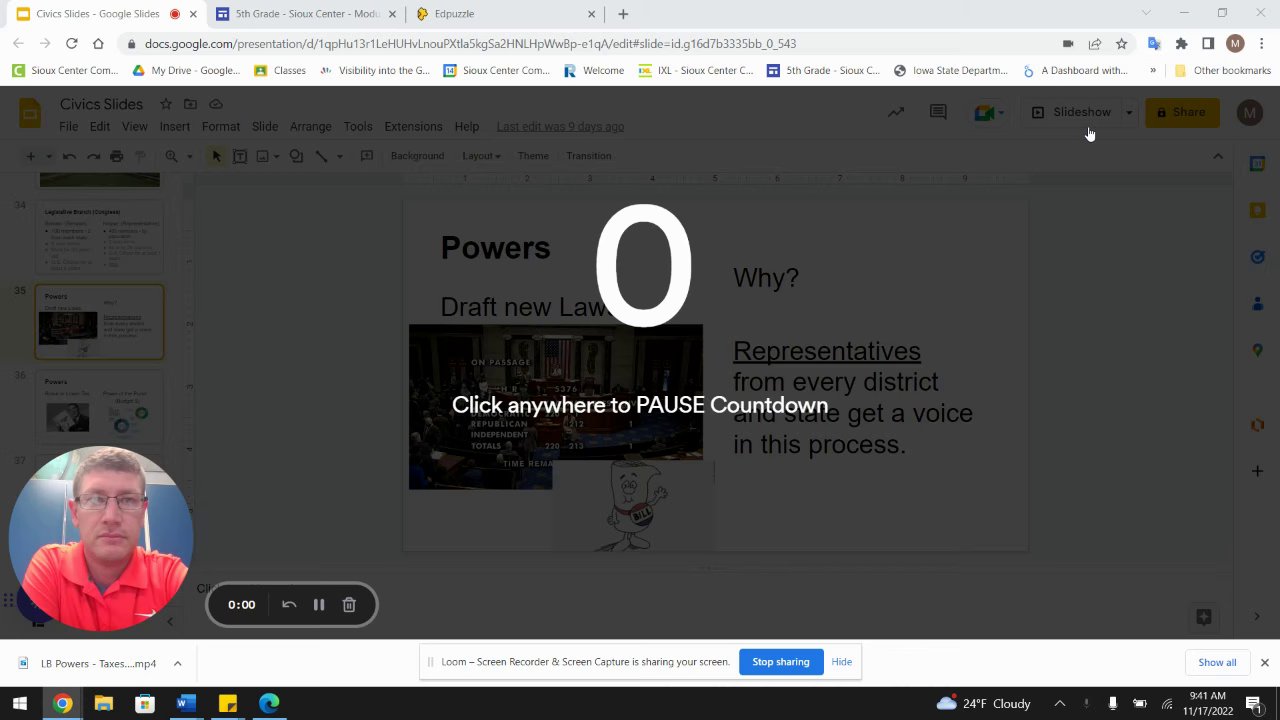This screenshot has width=1280, height=720.
Task: Restart the Loom recording
Action: (289, 605)
